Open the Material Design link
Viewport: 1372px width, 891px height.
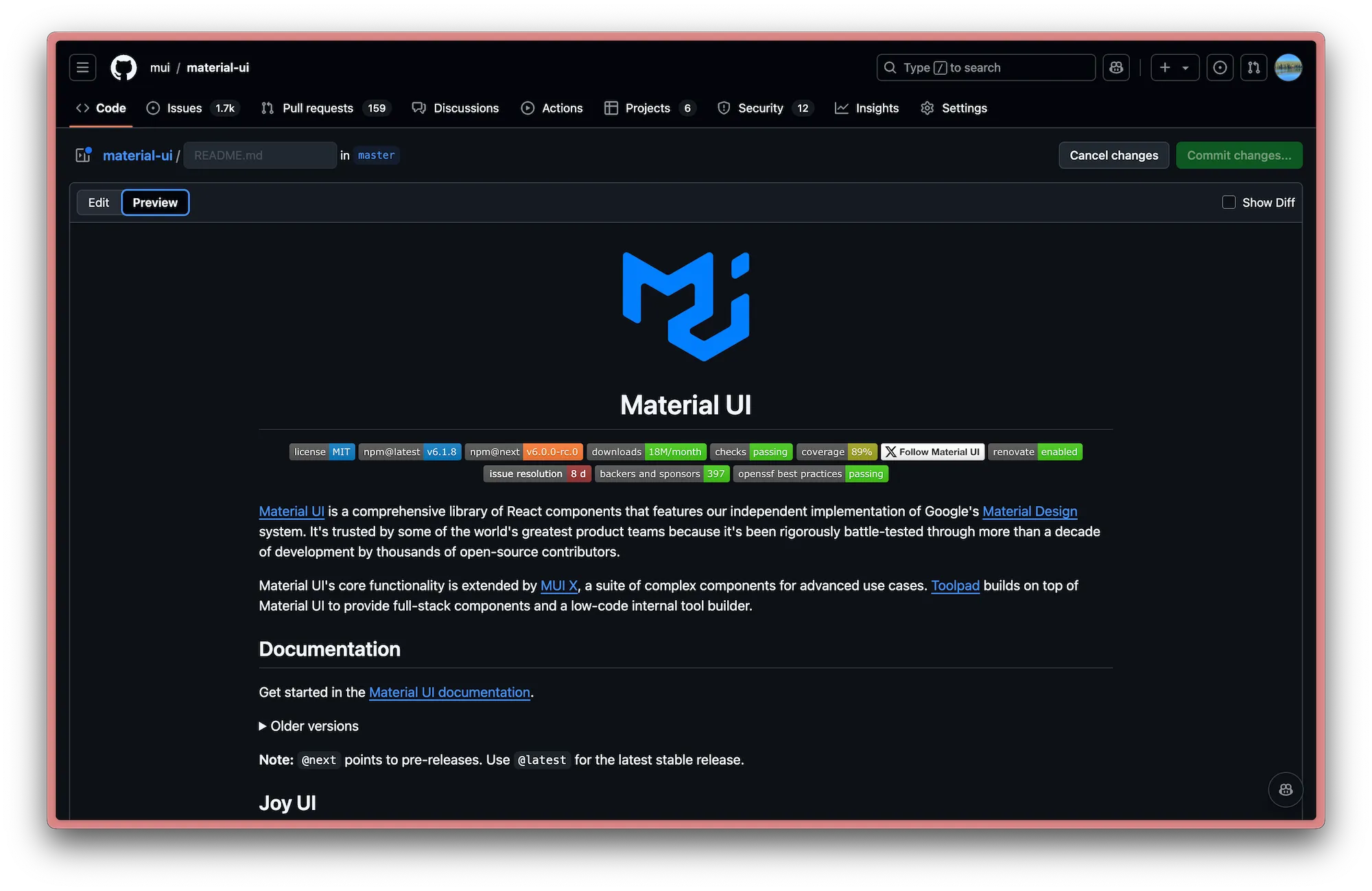(1030, 511)
